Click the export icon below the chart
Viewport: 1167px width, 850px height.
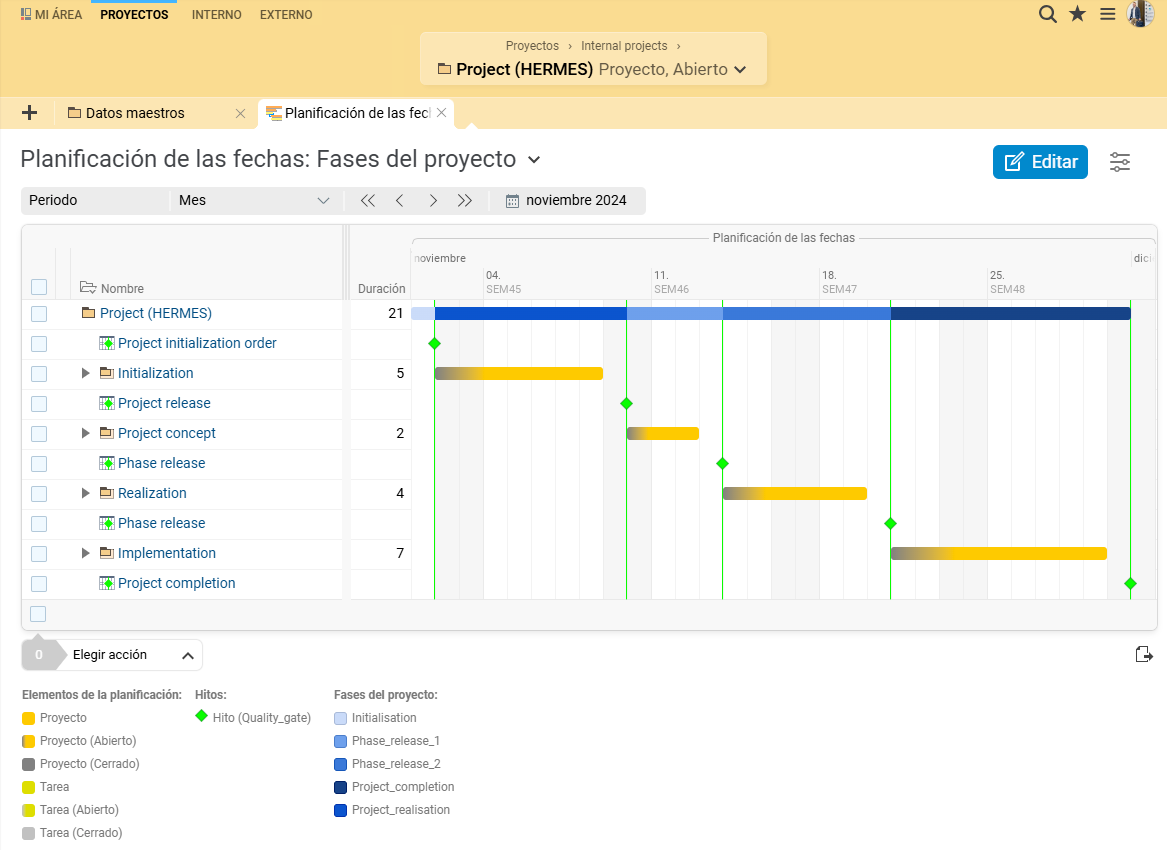point(1144,654)
